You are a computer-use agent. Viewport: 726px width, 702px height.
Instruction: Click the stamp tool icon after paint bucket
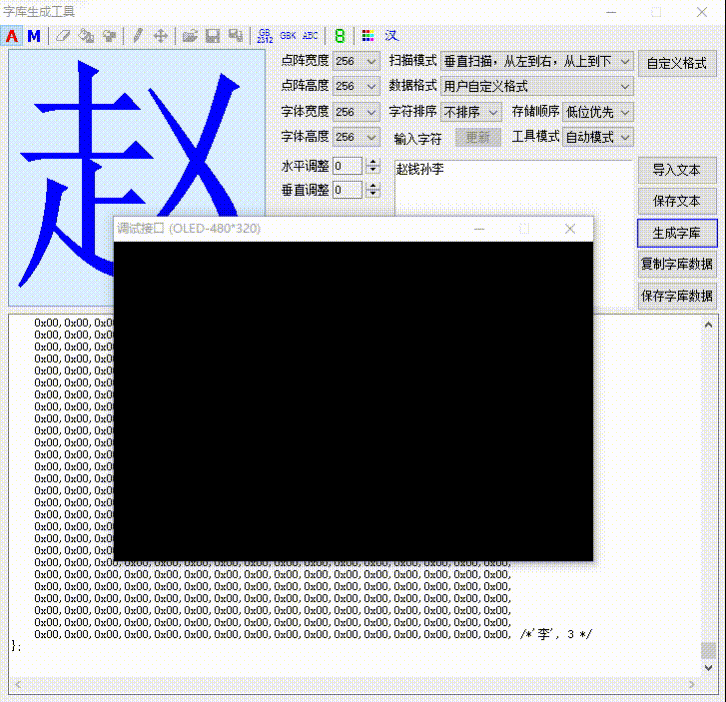point(109,36)
